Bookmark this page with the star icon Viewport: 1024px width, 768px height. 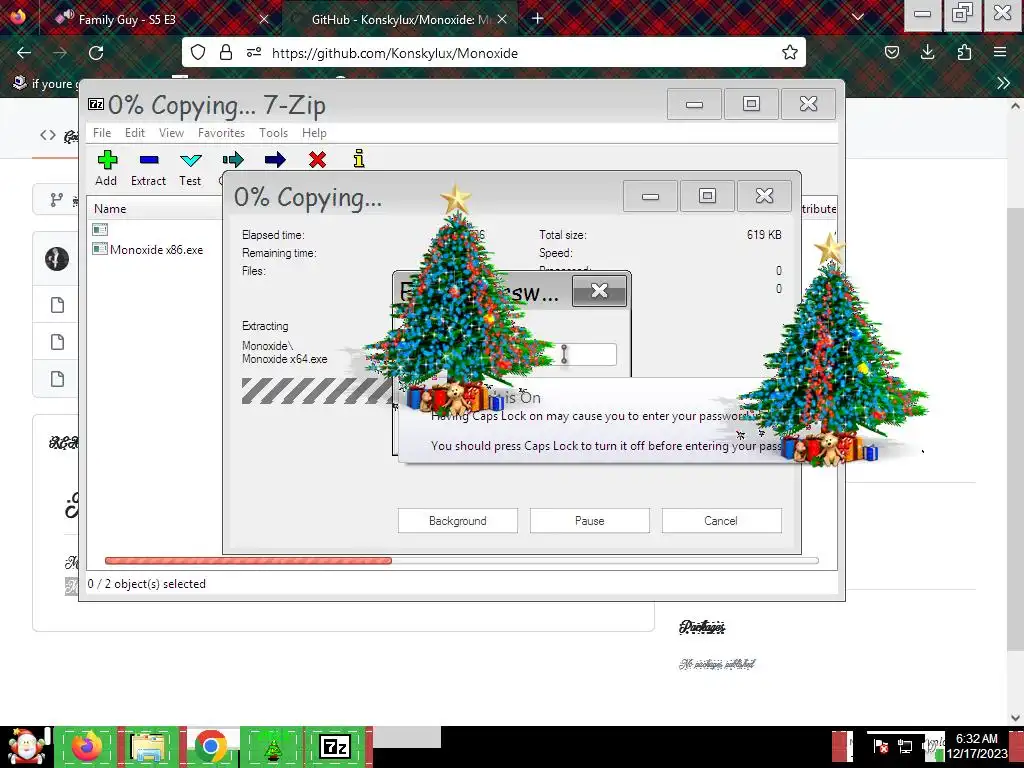pyautogui.click(x=790, y=52)
